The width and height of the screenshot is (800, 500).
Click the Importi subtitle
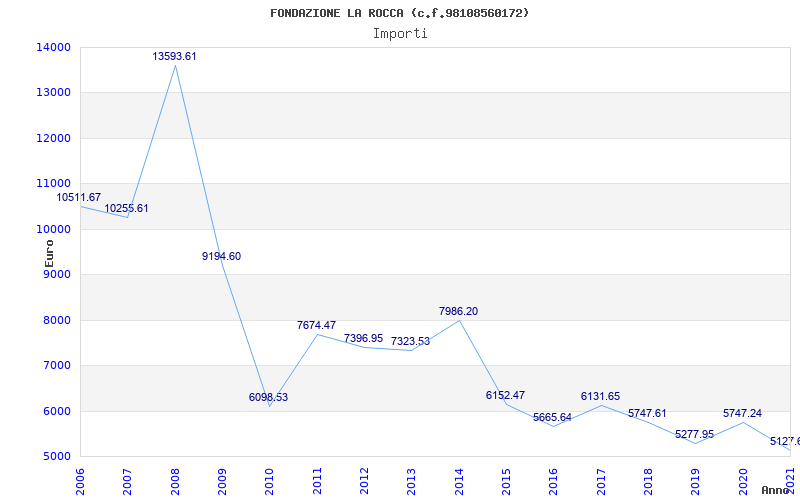click(400, 34)
